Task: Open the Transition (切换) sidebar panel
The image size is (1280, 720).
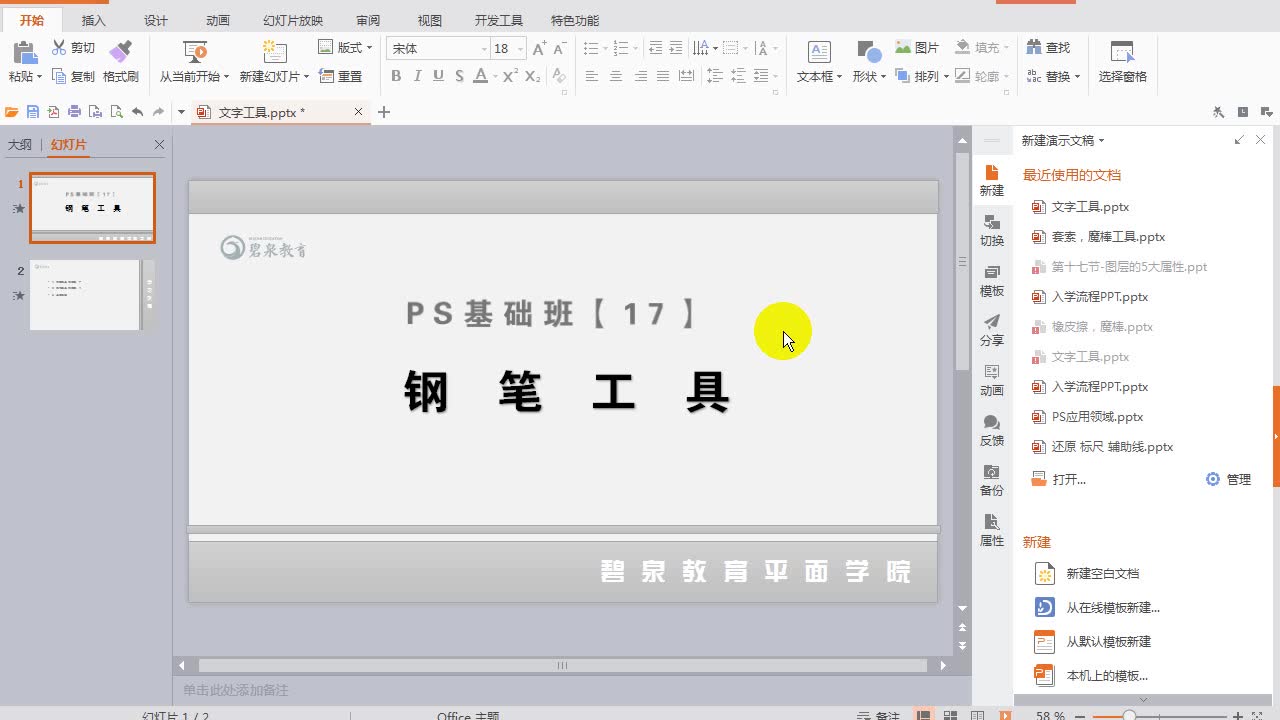Action: [992, 231]
